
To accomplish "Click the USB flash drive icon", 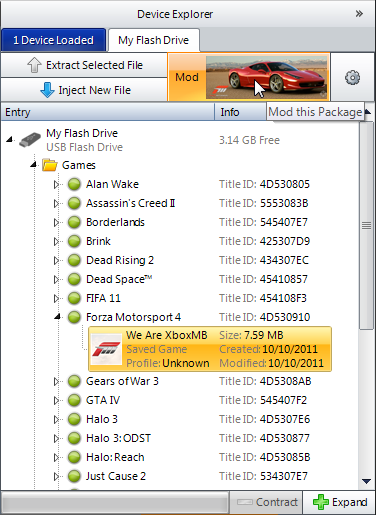I will click(x=30, y=139).
